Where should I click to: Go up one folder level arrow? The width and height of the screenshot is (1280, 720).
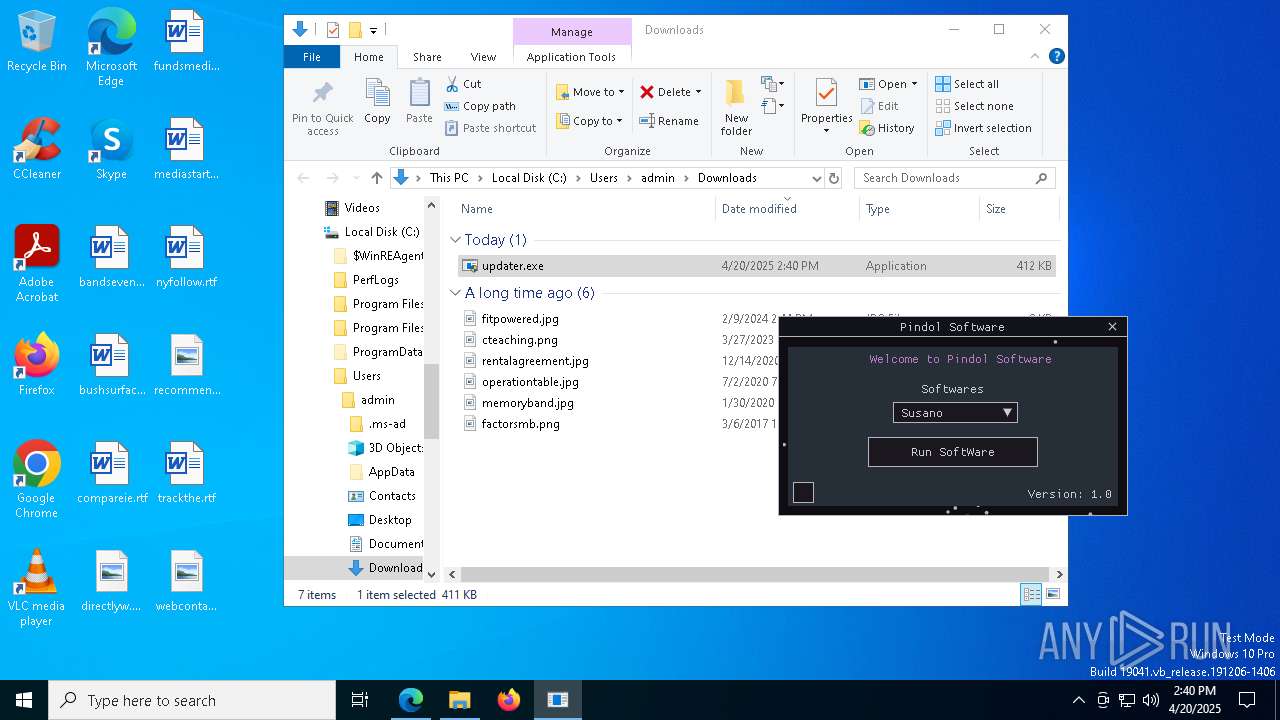click(377, 178)
